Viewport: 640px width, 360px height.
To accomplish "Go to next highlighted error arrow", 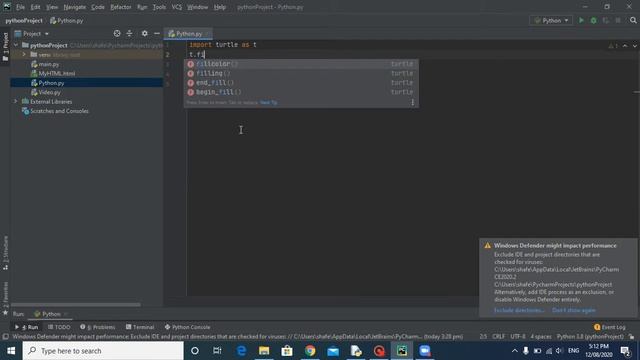I will (635, 46).
